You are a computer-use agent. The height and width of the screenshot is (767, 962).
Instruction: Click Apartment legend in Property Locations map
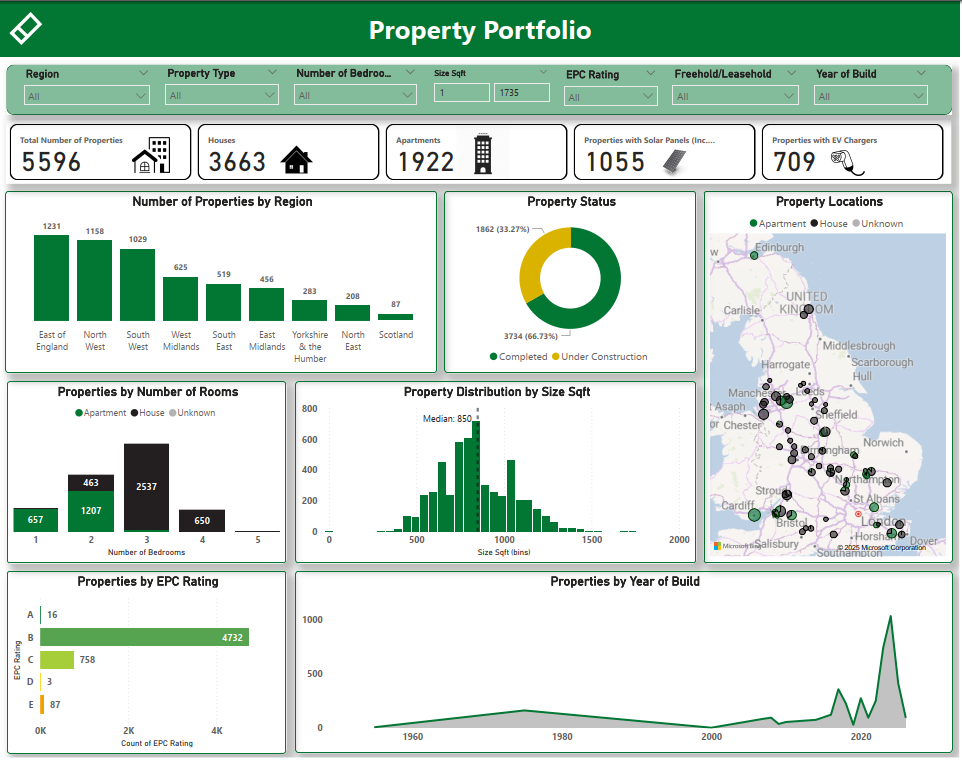tap(777, 223)
